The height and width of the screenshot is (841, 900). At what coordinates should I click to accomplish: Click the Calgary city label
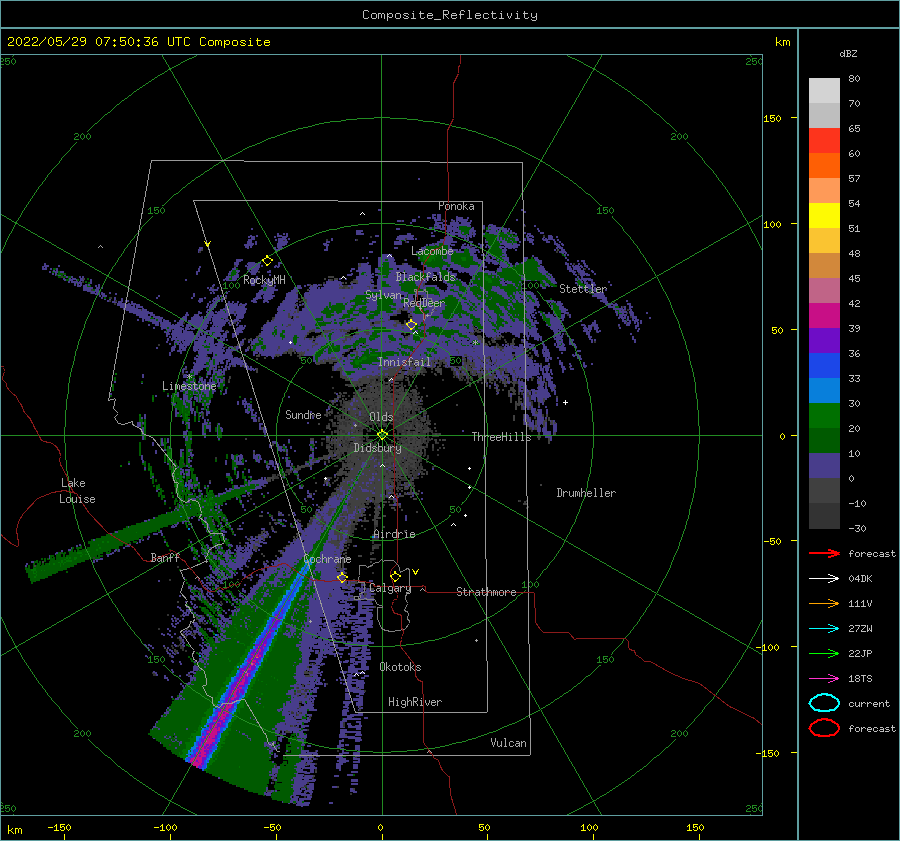pyautogui.click(x=390, y=588)
